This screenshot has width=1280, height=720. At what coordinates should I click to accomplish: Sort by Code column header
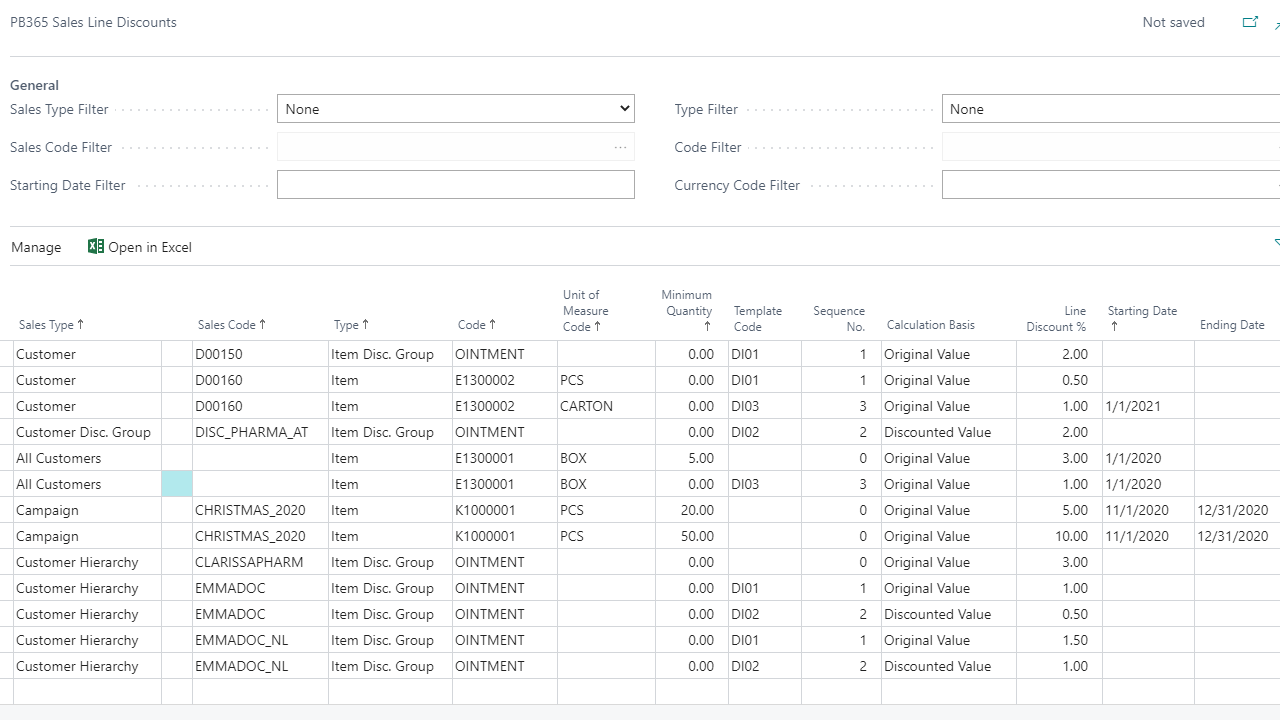[478, 325]
